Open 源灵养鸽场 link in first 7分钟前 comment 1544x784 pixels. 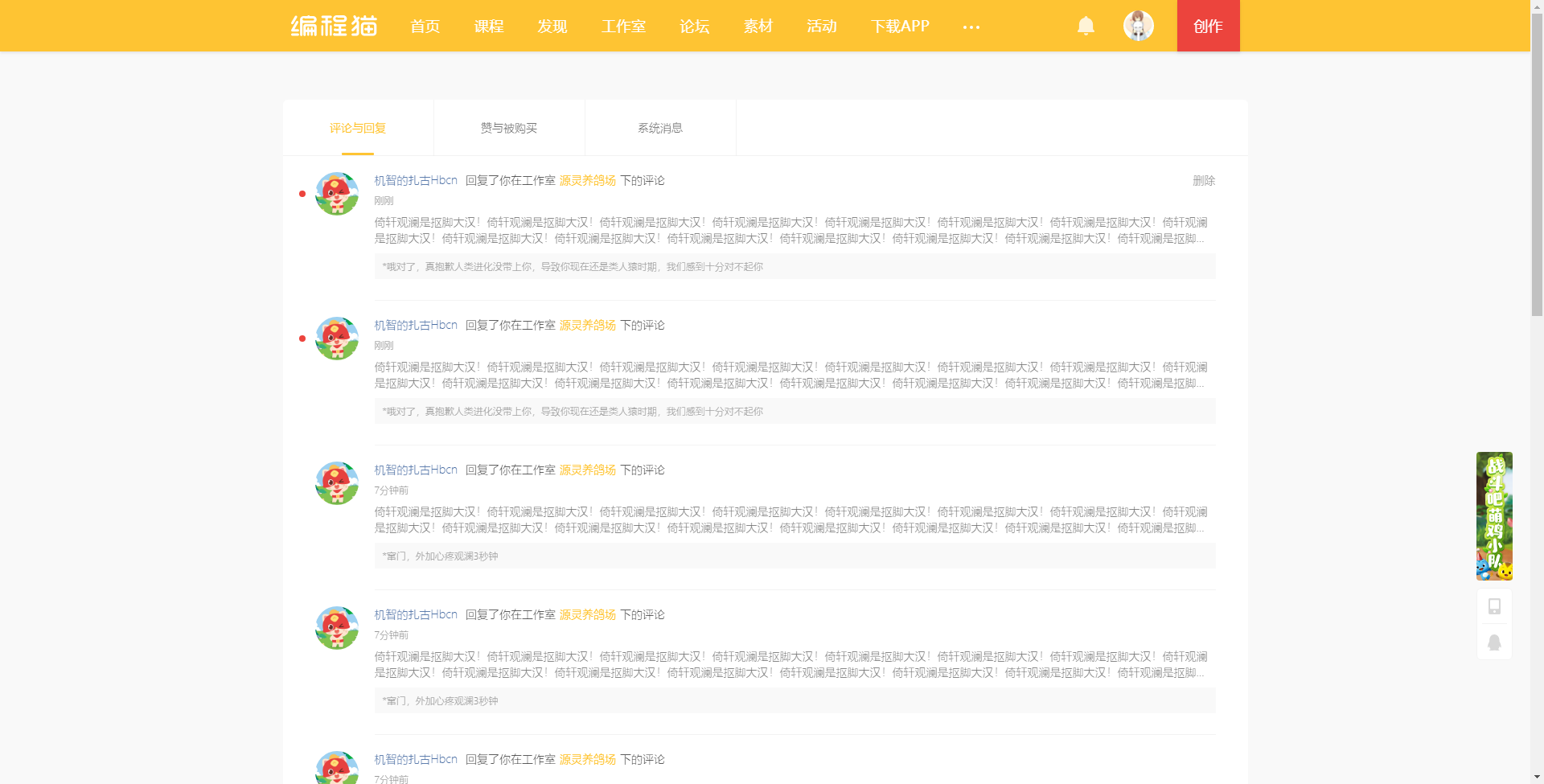pyautogui.click(x=588, y=470)
